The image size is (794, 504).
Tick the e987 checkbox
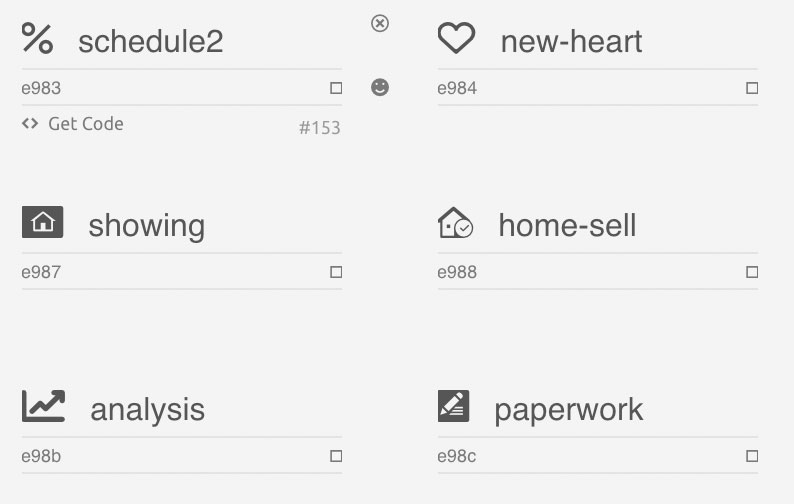coord(336,272)
